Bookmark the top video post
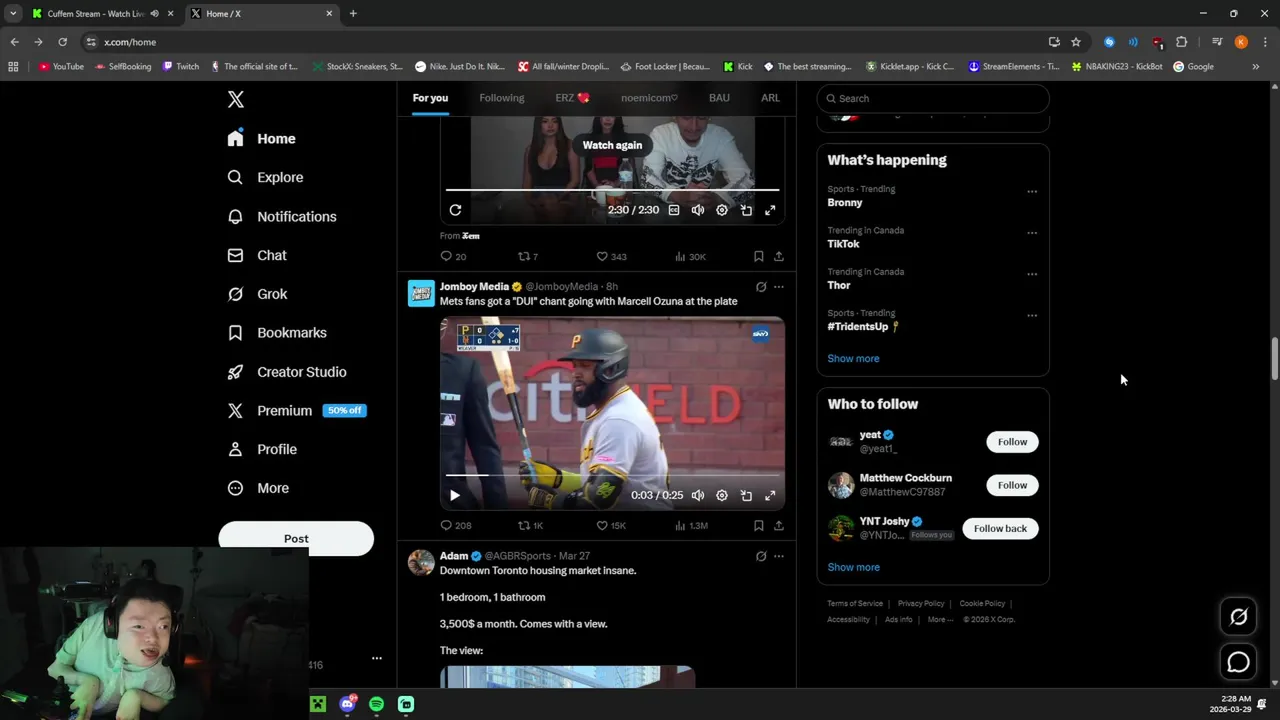 [758, 257]
